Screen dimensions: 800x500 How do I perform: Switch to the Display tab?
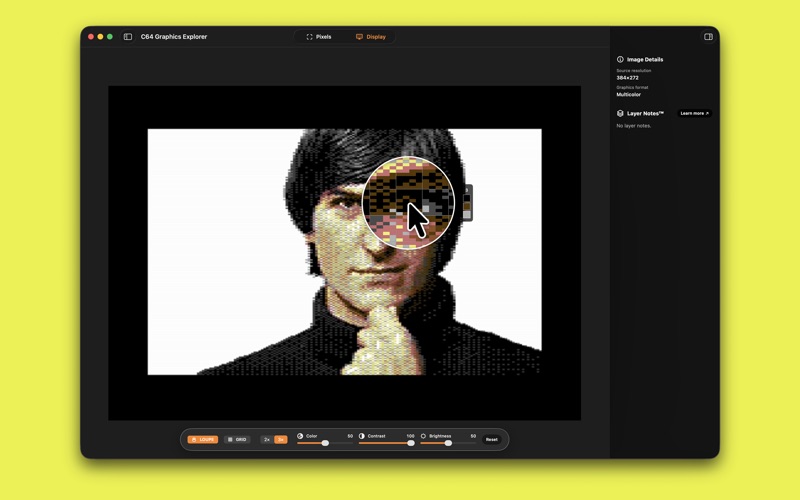371,37
